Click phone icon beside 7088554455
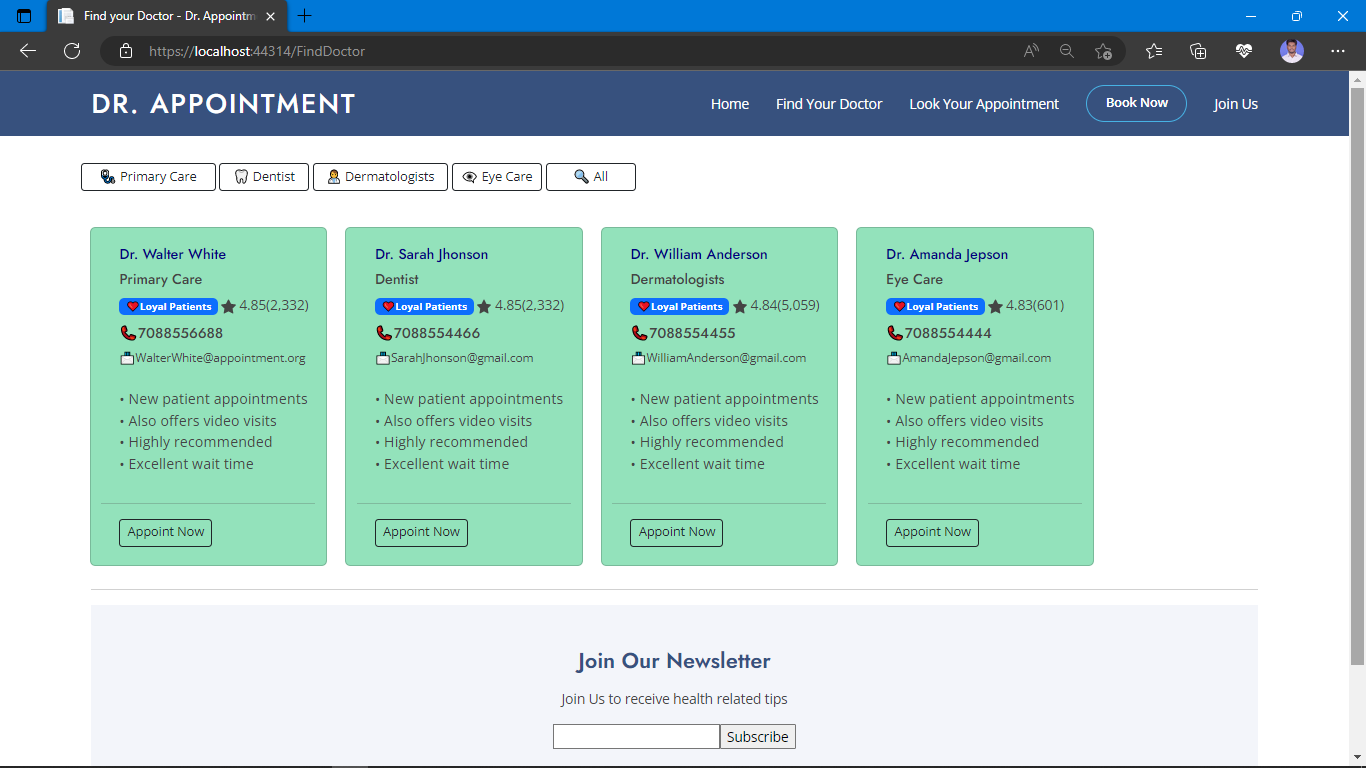Viewport: 1366px width, 768px height. (639, 333)
